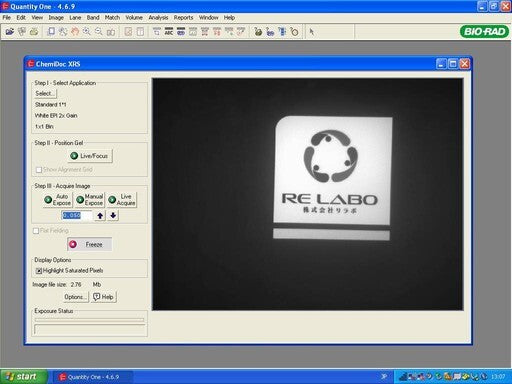Click the 'Standard 1*1' text
The image size is (512, 384).
(51, 105)
